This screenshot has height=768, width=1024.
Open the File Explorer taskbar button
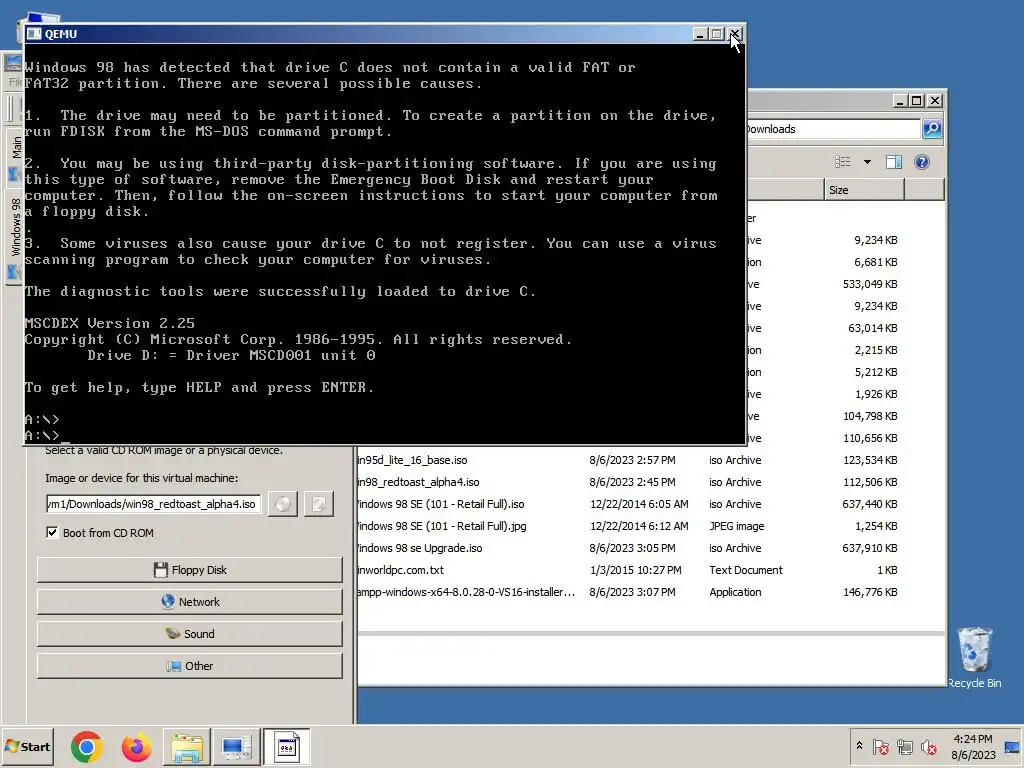pos(187,746)
